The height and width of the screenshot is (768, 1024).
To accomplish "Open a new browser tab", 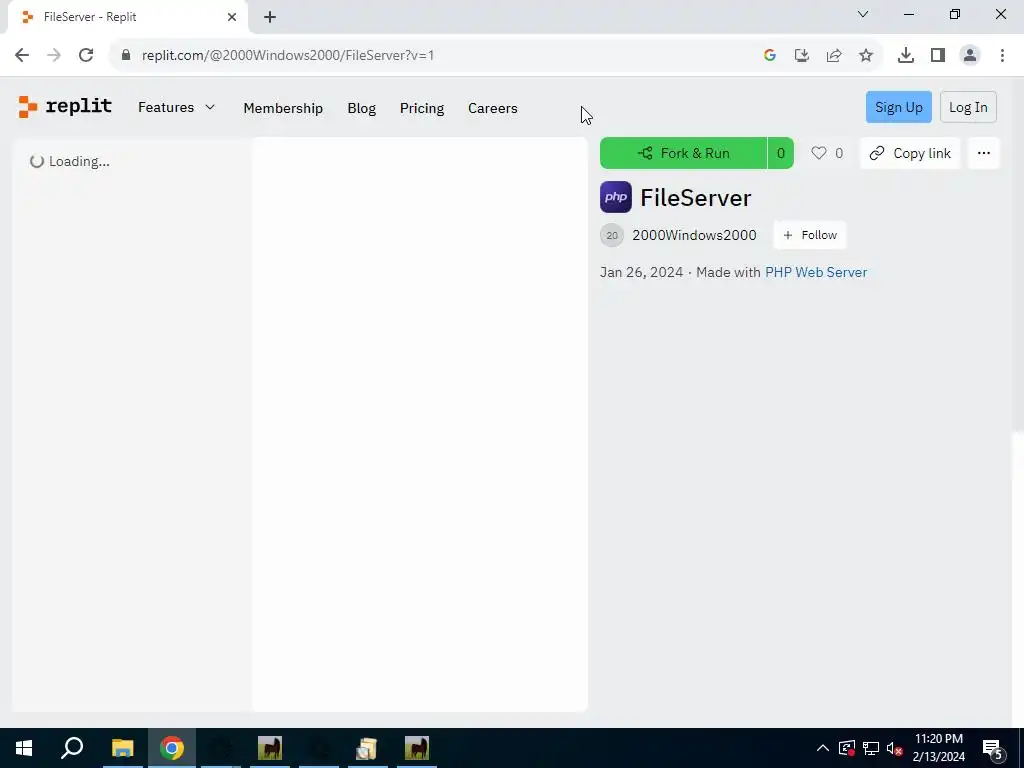I will (x=270, y=17).
